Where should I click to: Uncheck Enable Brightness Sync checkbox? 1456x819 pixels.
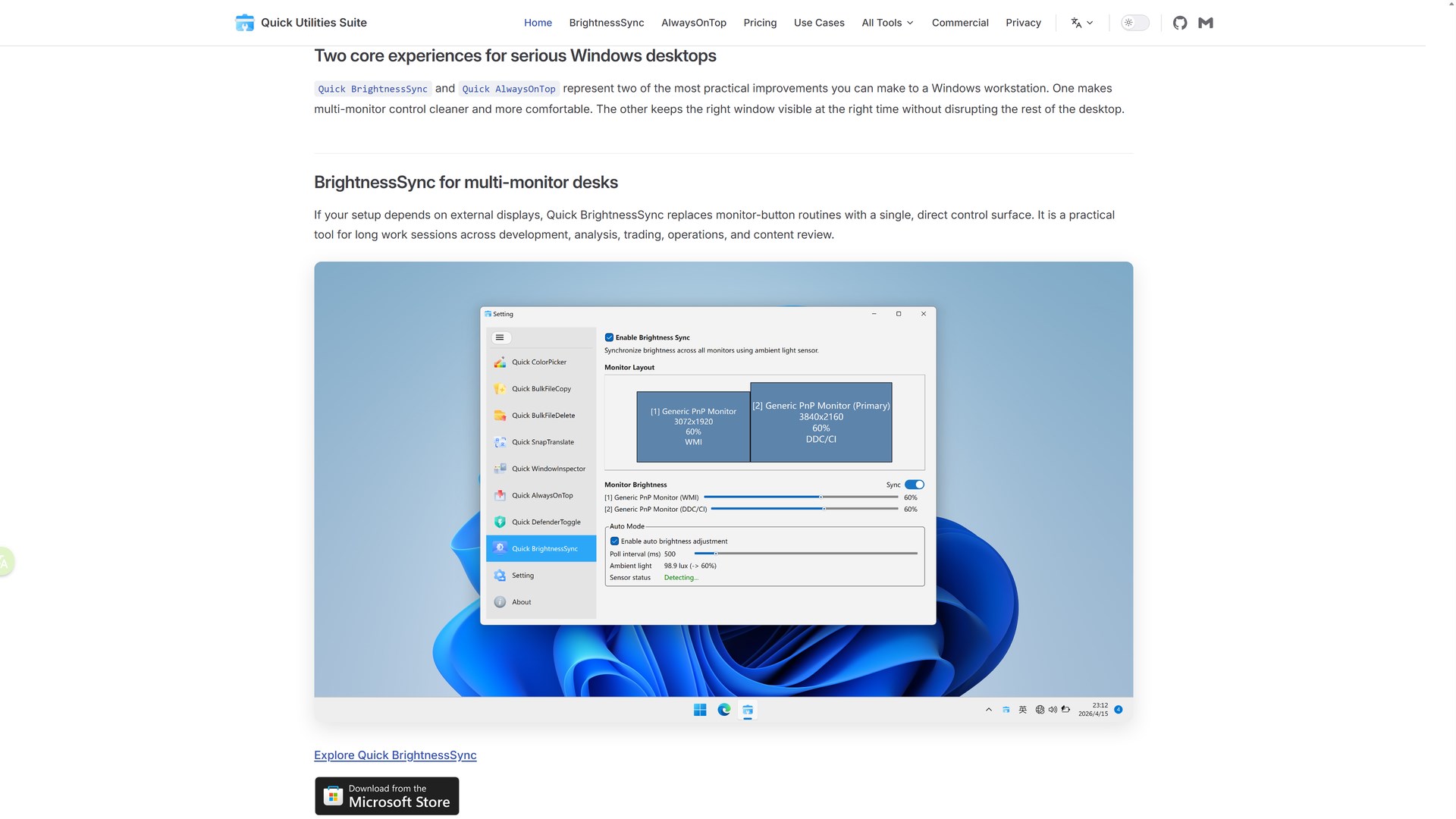click(x=609, y=337)
